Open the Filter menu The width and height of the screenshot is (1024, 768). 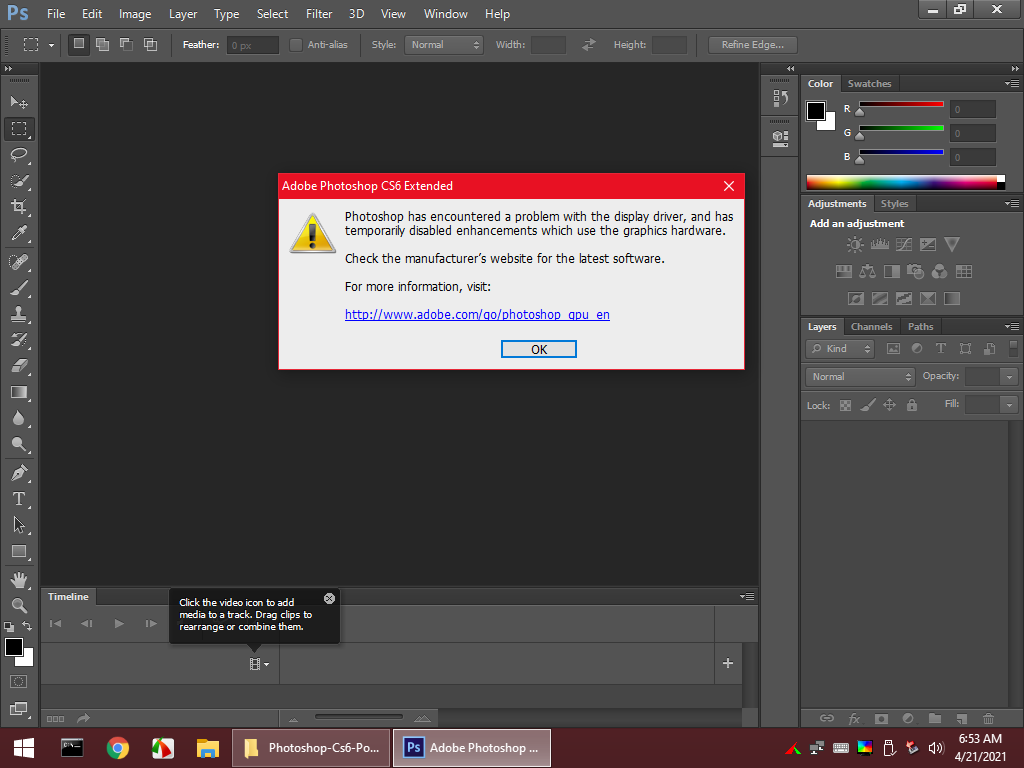tap(319, 14)
